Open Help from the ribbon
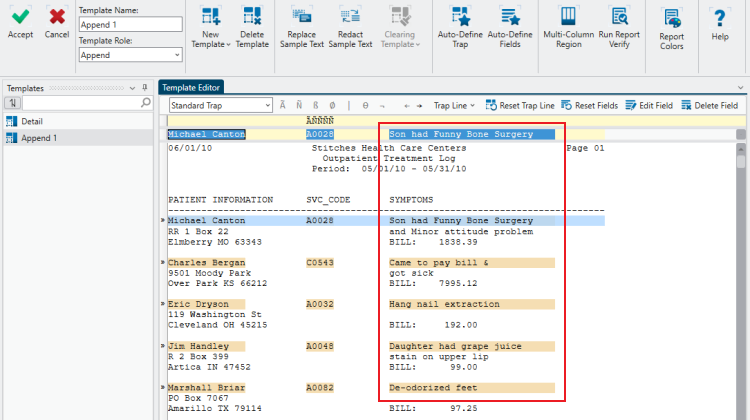The width and height of the screenshot is (750, 420). coord(719,20)
